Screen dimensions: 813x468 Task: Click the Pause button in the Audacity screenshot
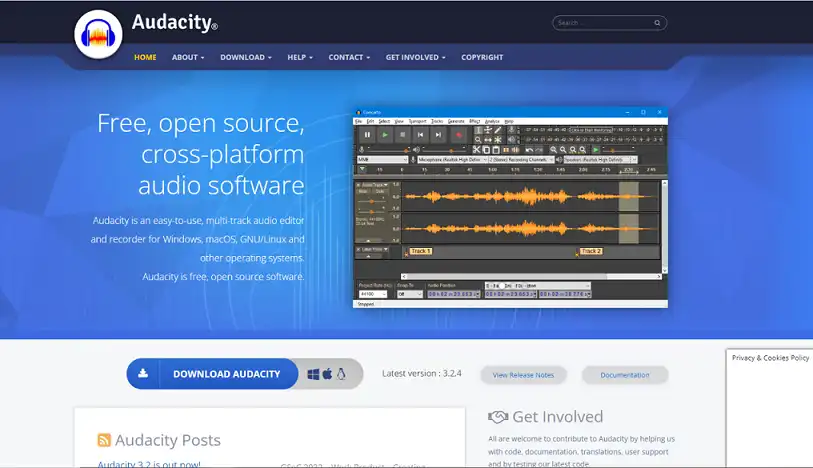click(x=367, y=135)
